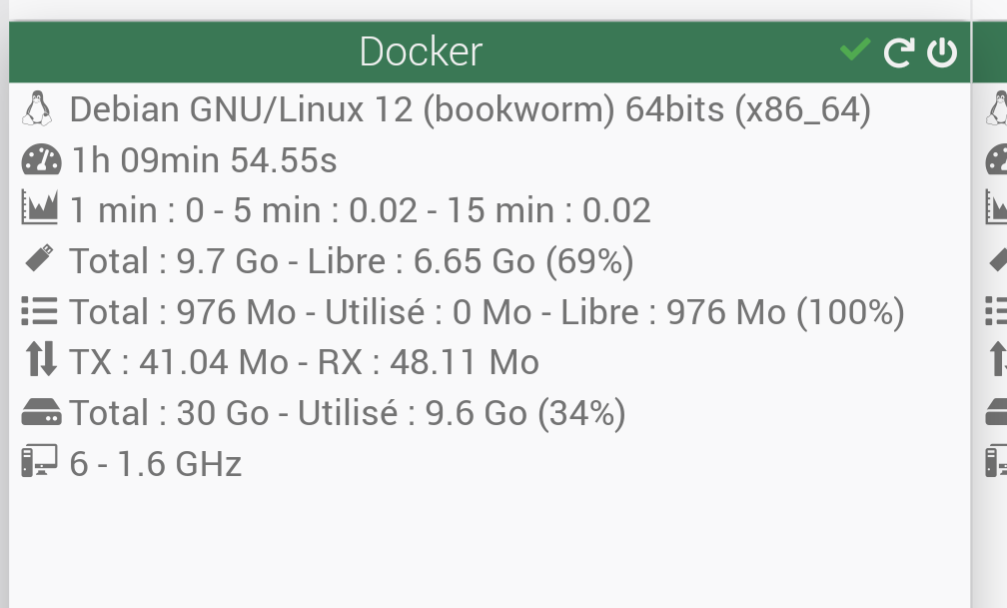Click the disk Total 30 Go line
The height and width of the screenshot is (608, 1007).
click(347, 413)
